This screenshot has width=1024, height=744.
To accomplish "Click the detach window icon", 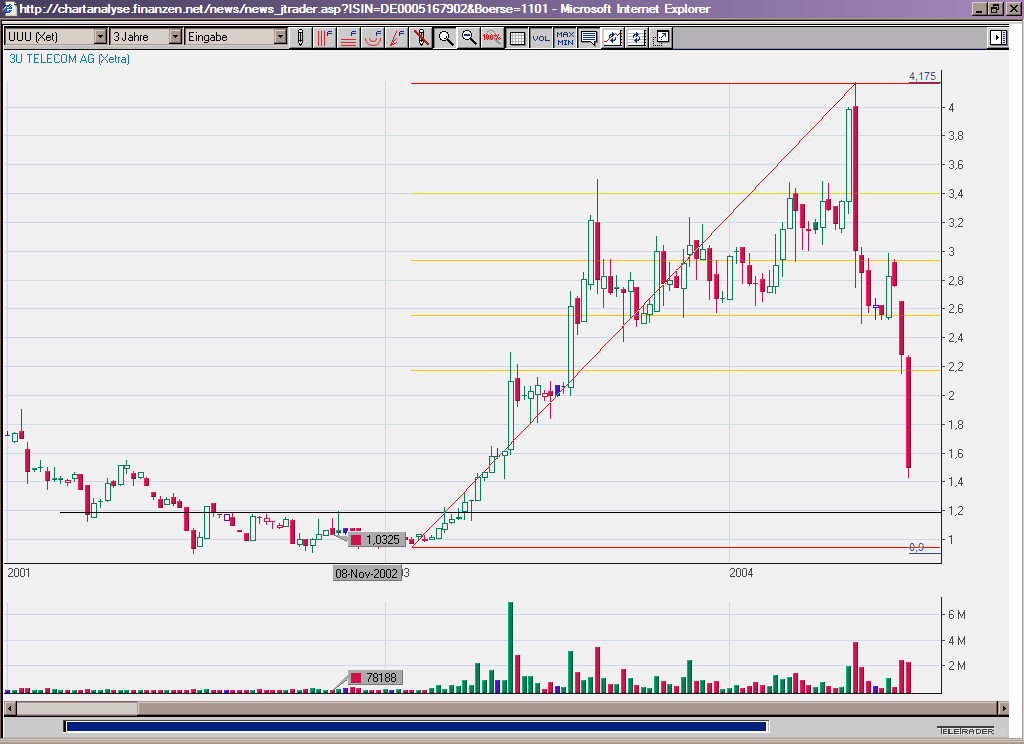I will coord(661,37).
